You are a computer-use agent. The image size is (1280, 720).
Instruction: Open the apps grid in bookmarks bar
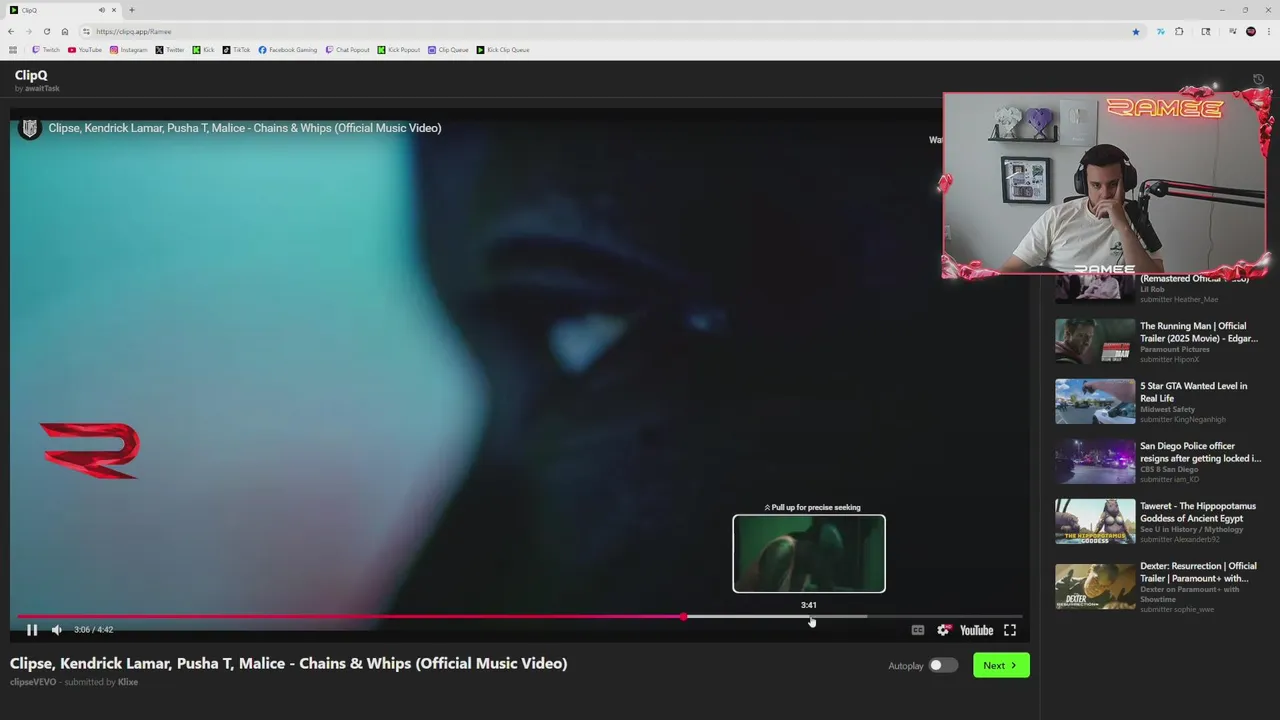tap(13, 50)
